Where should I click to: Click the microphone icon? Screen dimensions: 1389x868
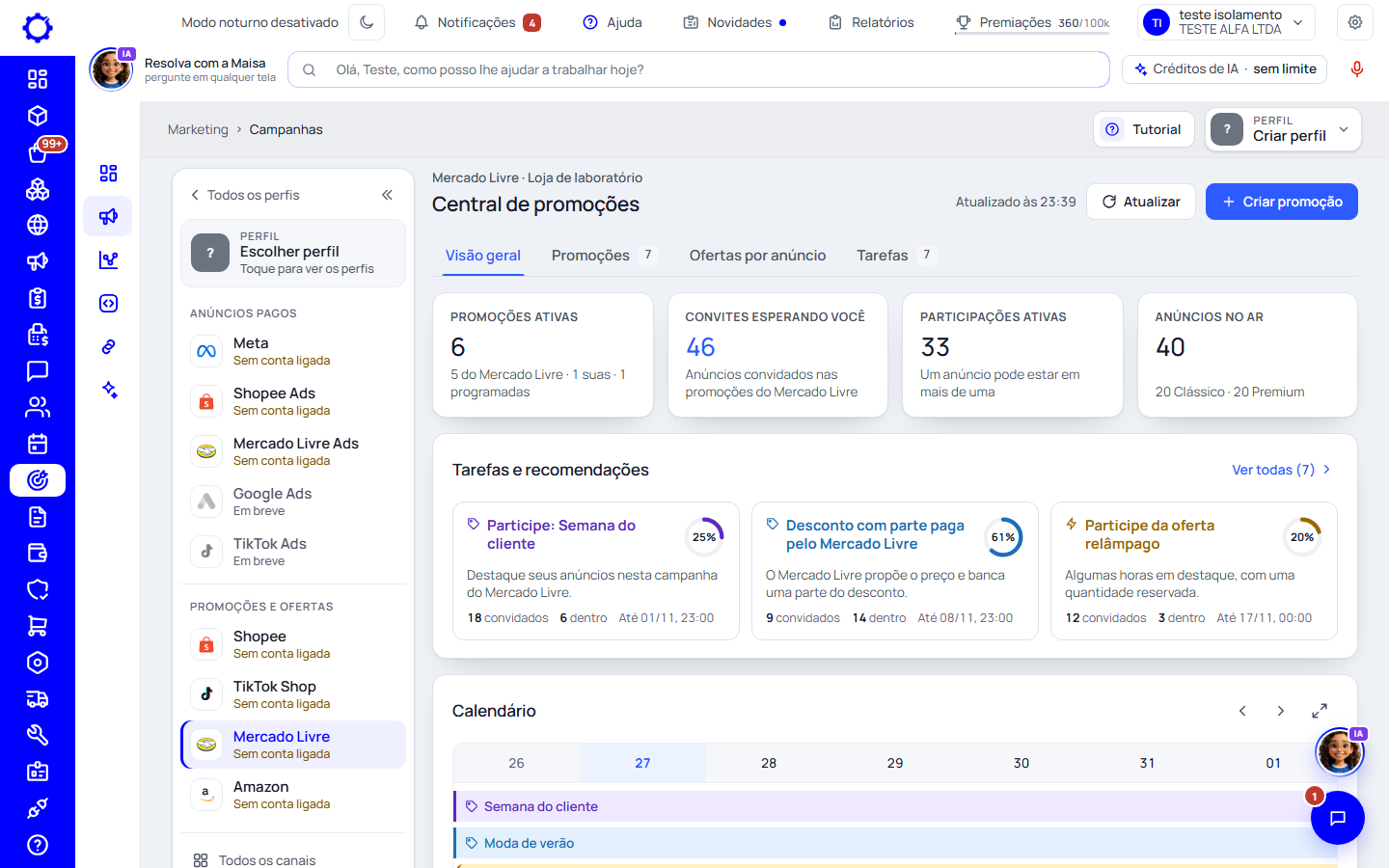(x=1356, y=69)
